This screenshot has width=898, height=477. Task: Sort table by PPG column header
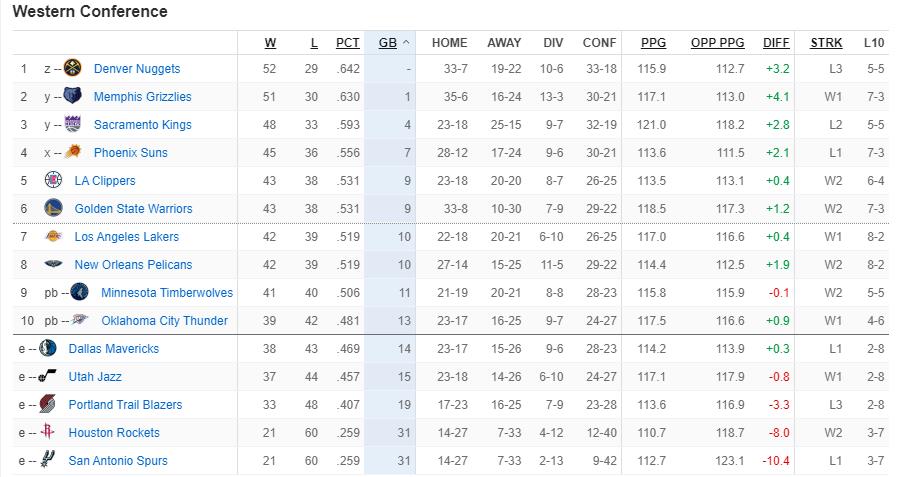653,43
